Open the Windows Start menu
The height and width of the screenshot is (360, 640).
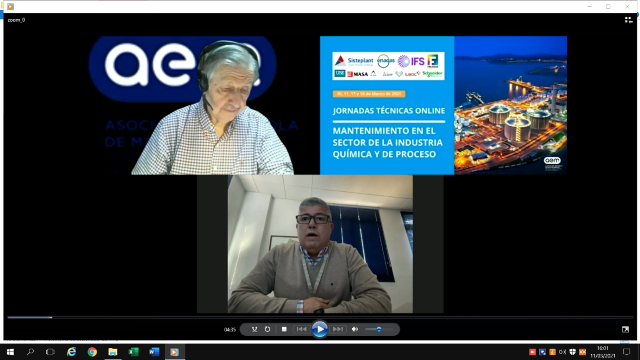10,352
